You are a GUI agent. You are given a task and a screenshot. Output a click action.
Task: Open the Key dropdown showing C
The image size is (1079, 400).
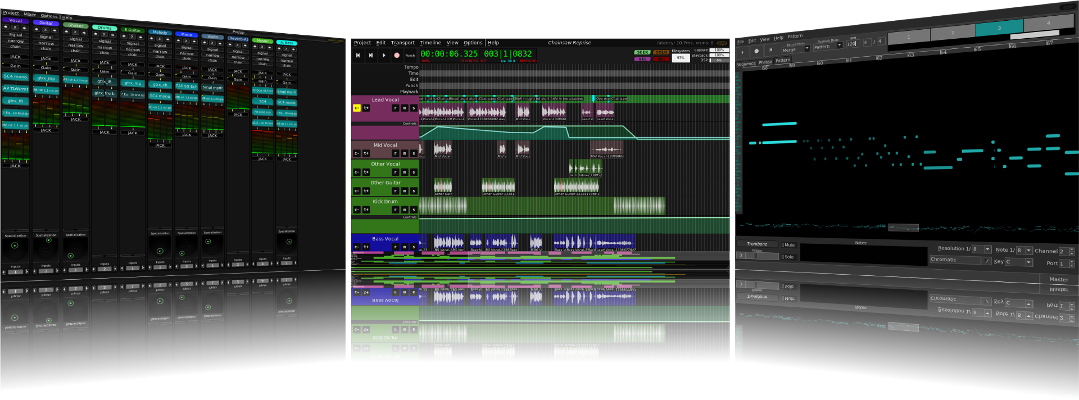[x=1018, y=262]
